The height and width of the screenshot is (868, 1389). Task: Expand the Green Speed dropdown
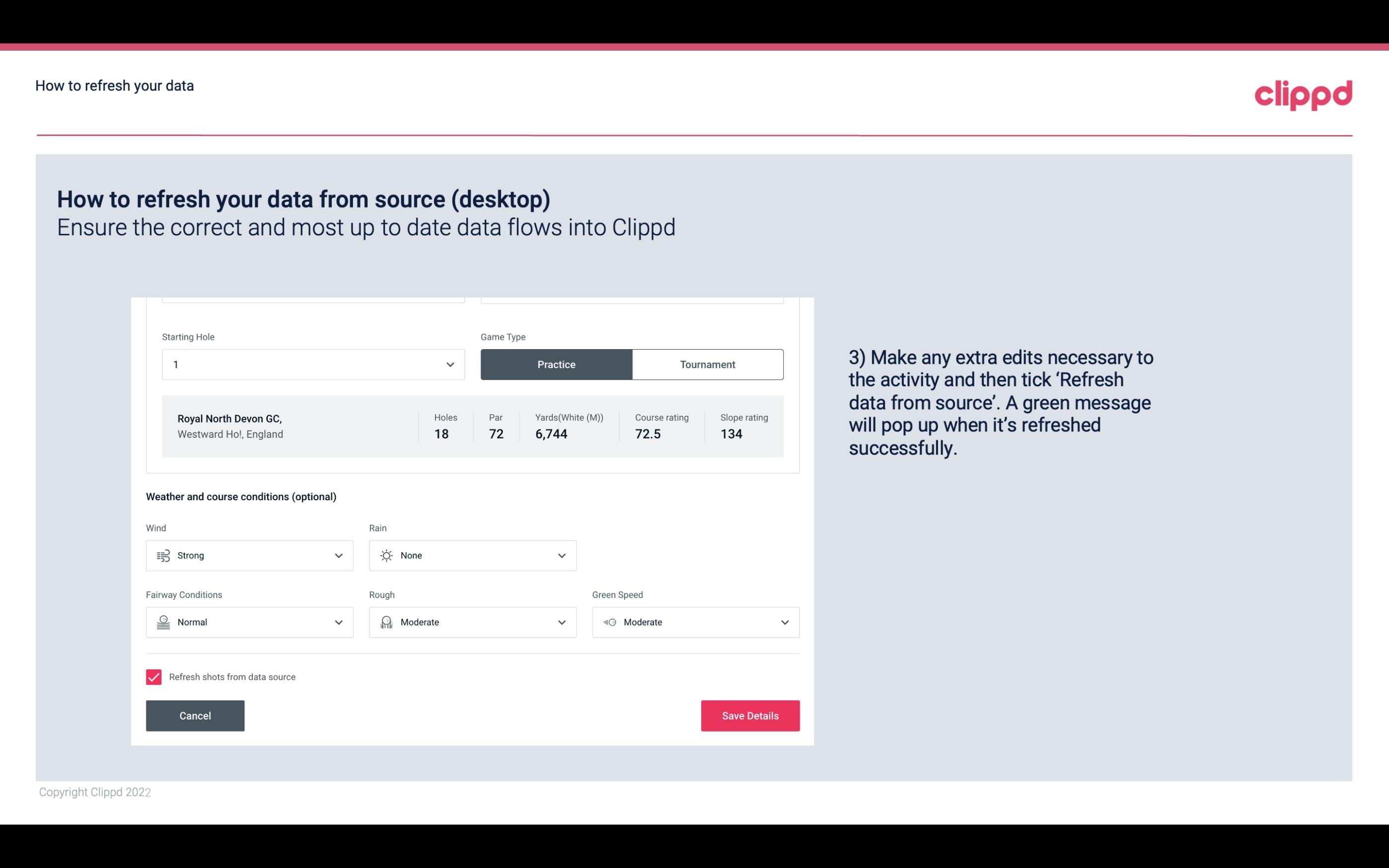(784, 622)
